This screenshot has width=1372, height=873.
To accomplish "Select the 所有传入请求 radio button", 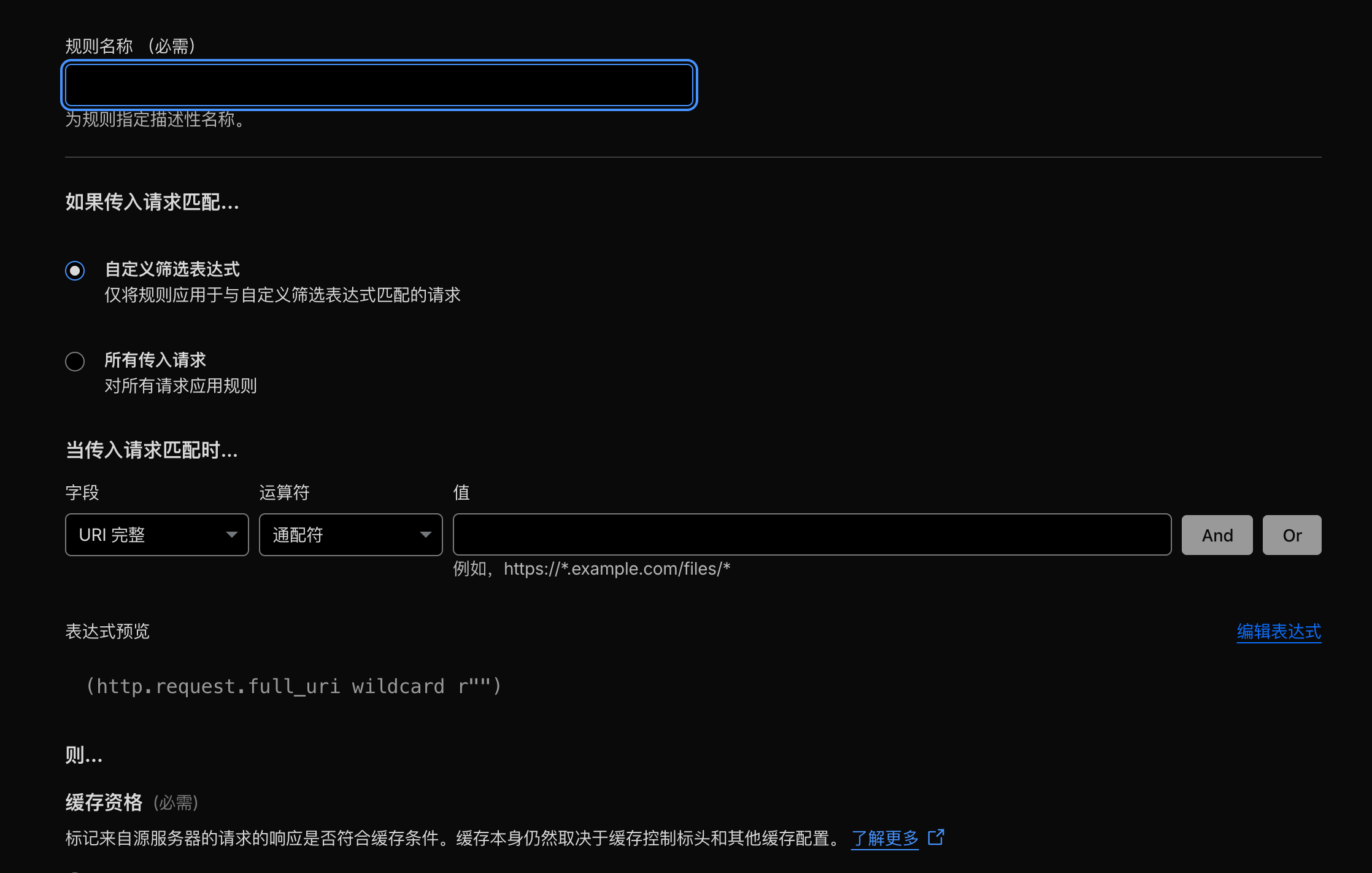I will click(x=75, y=361).
